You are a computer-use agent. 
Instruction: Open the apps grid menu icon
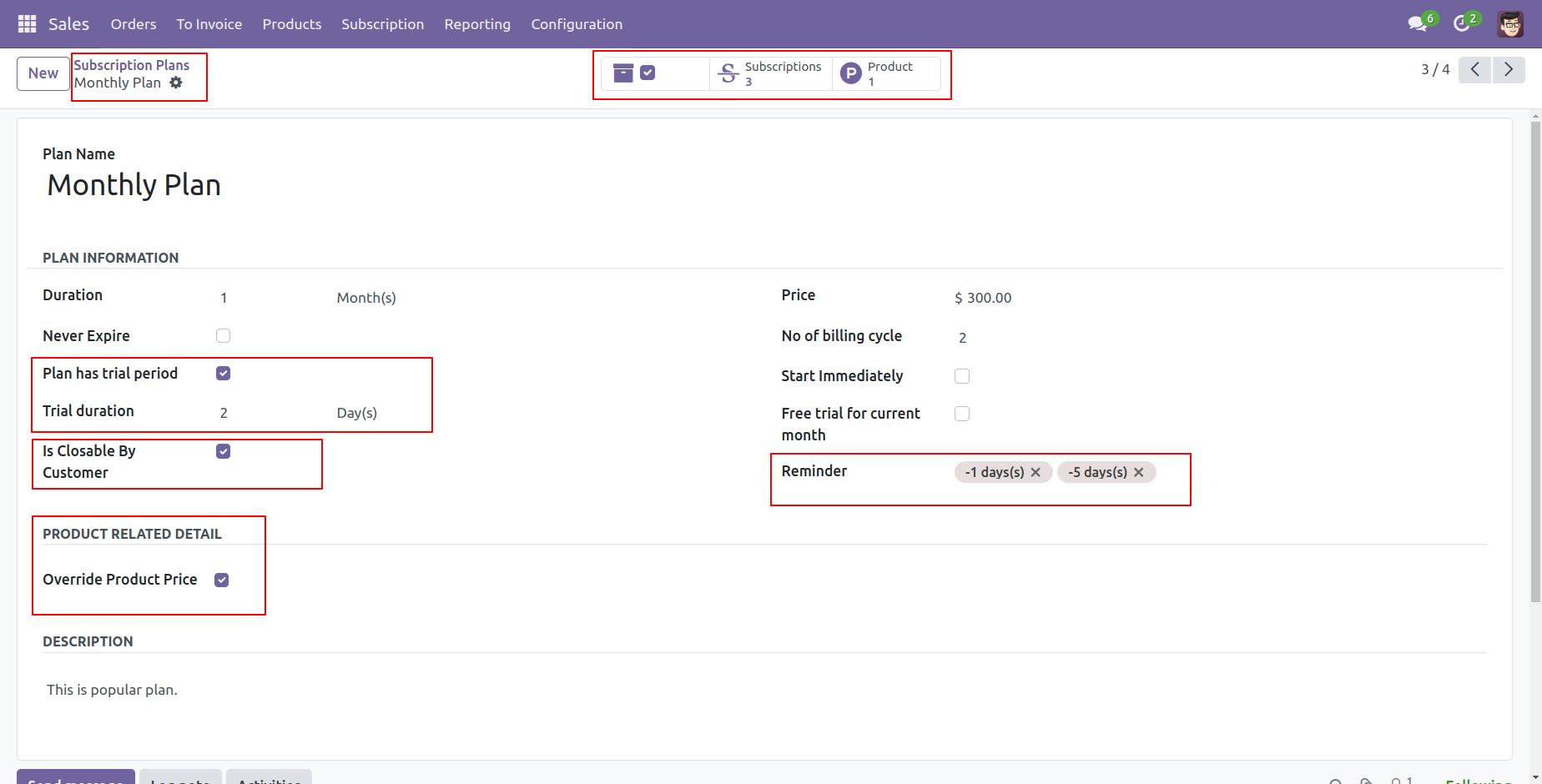pos(27,24)
